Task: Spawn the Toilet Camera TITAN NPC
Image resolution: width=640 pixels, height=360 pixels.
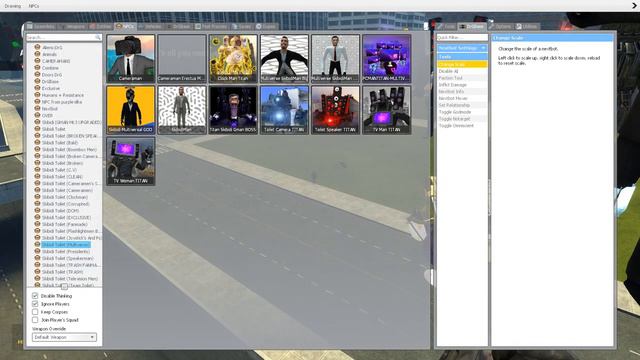Action: [284, 110]
